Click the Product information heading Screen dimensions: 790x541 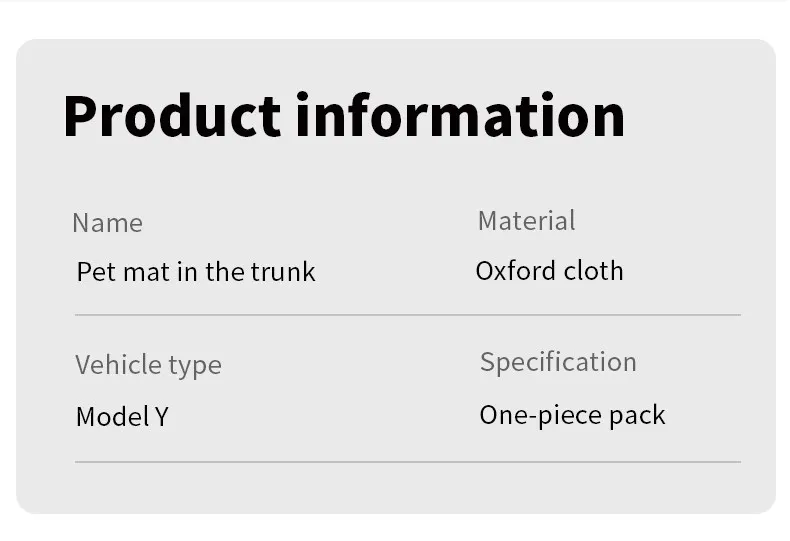click(x=344, y=115)
